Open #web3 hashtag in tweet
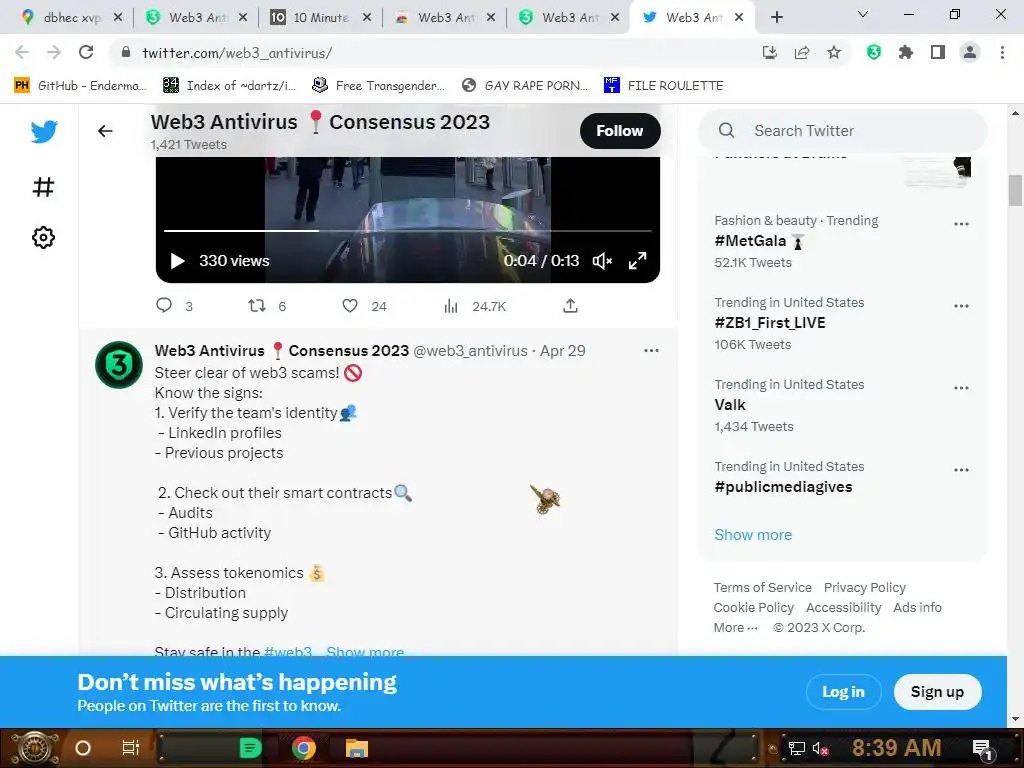Viewport: 1024px width, 768px height. coord(288,651)
